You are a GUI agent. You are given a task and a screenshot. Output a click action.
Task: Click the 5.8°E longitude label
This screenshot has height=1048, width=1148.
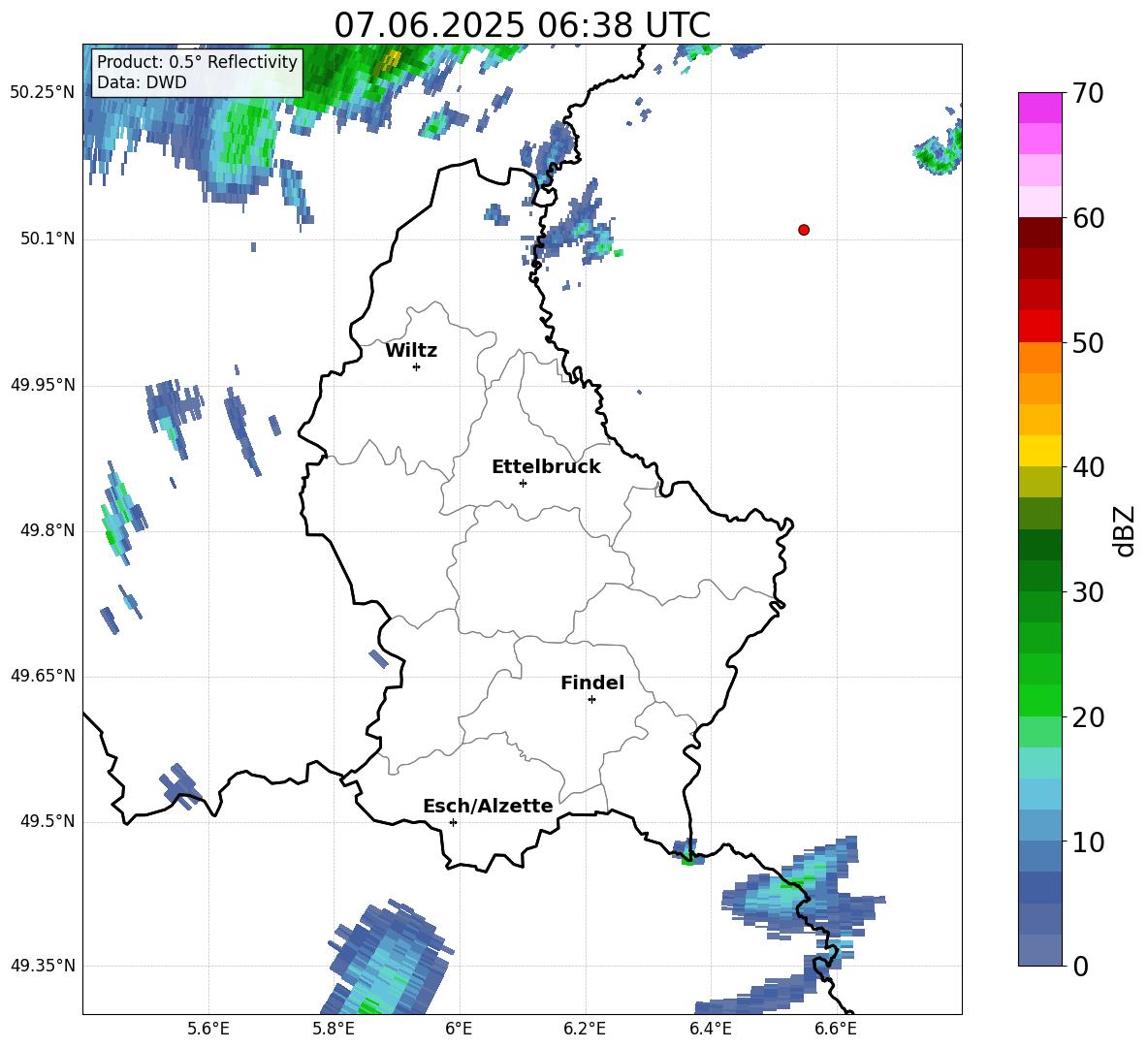pyautogui.click(x=334, y=1029)
